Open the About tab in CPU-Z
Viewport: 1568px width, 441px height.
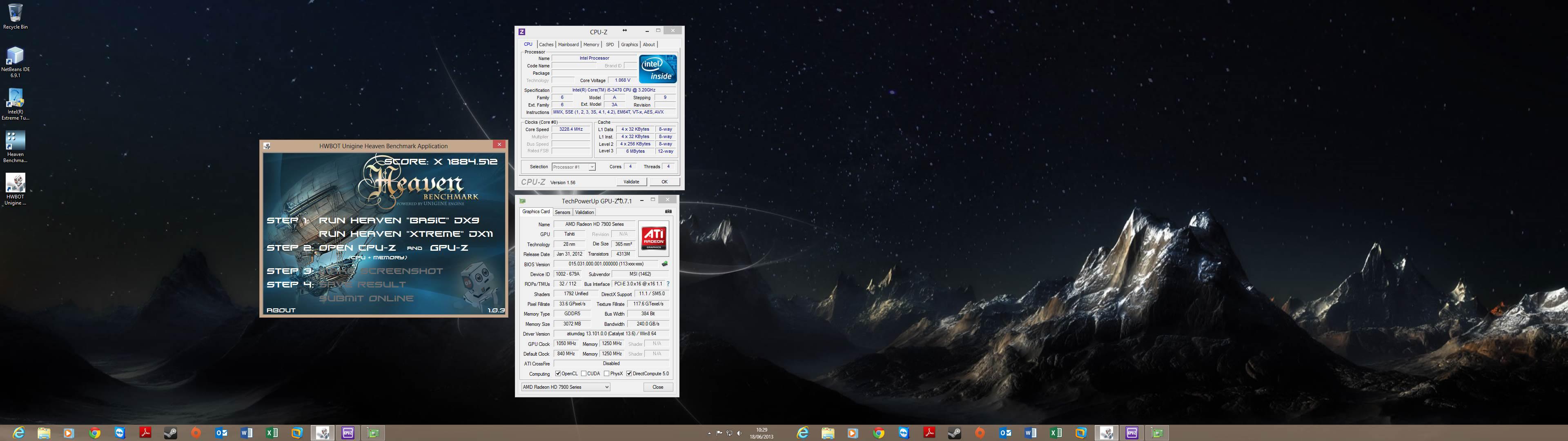tap(649, 45)
